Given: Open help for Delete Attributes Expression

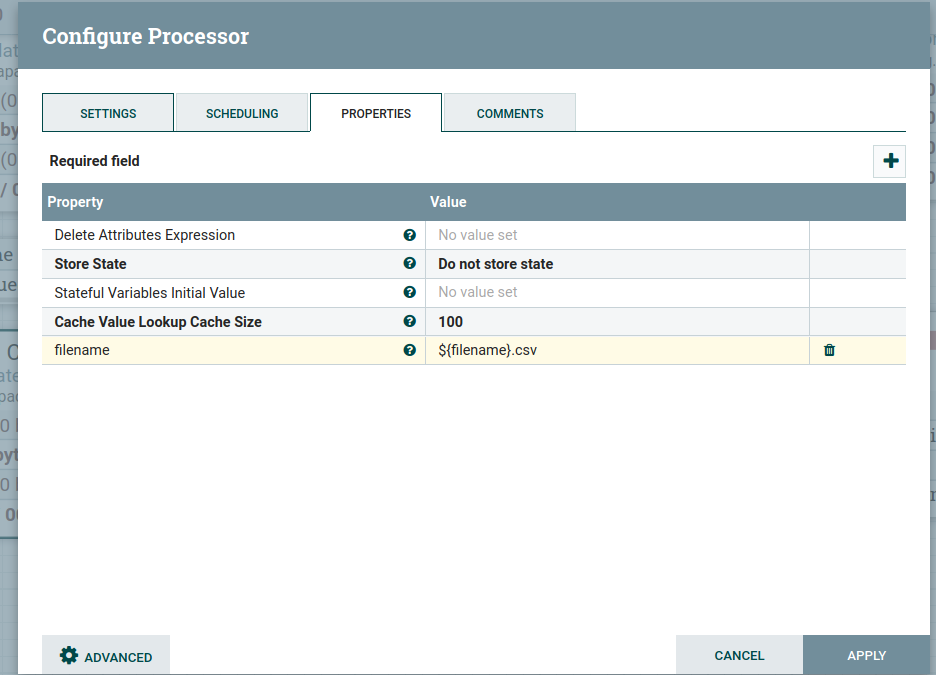Looking at the screenshot, I should tap(409, 235).
